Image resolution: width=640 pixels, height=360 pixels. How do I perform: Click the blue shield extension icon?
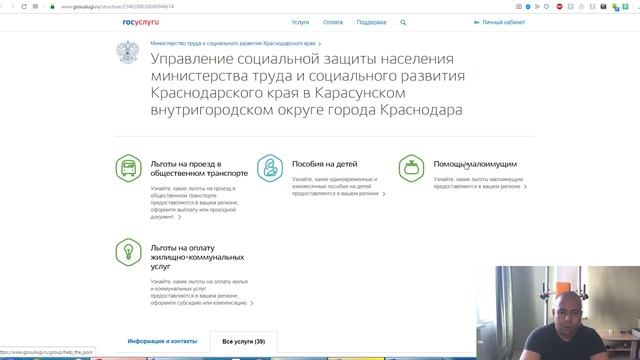tap(528, 7)
